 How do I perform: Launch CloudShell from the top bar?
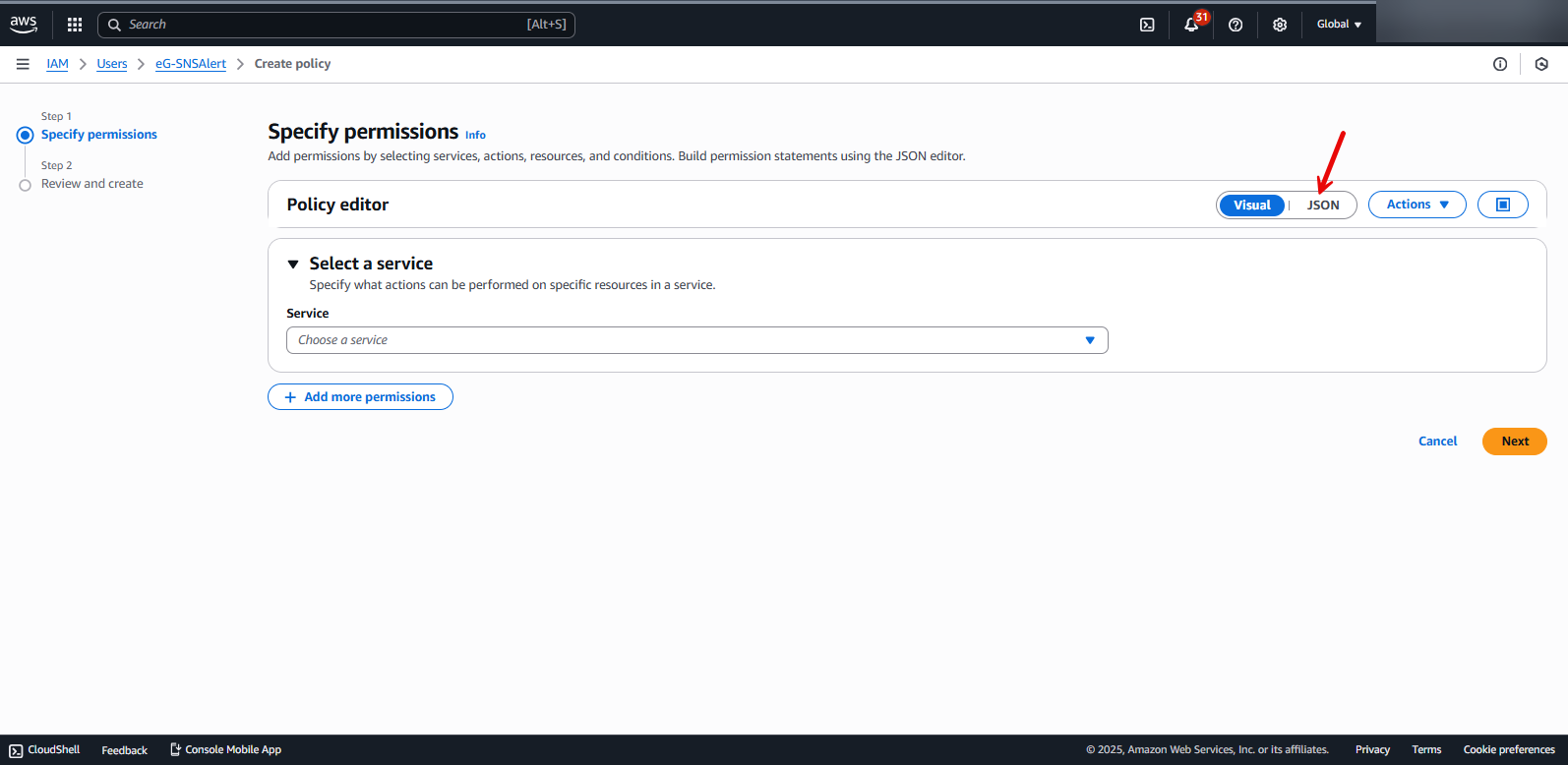coord(1147,25)
